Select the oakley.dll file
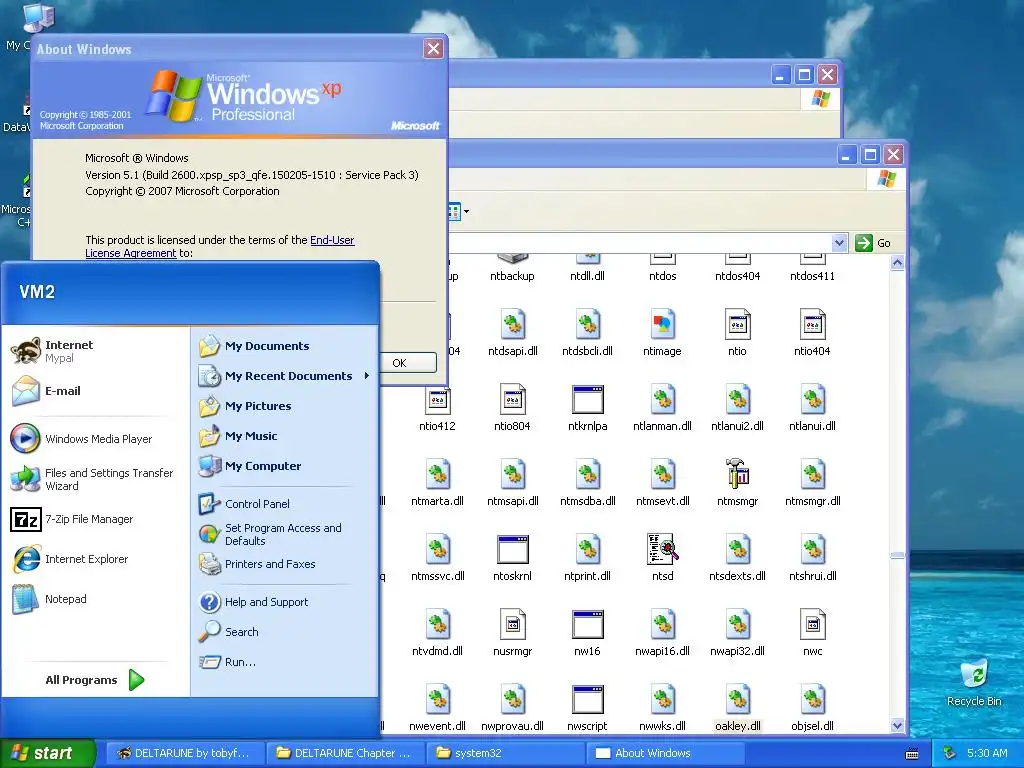This screenshot has height=768, width=1024. tap(737, 708)
